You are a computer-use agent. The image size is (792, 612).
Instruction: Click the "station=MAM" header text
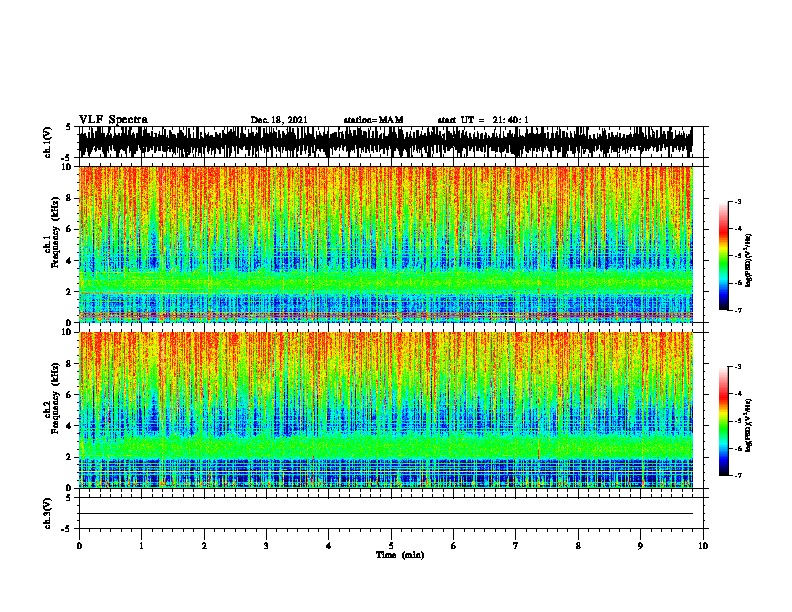373,120
